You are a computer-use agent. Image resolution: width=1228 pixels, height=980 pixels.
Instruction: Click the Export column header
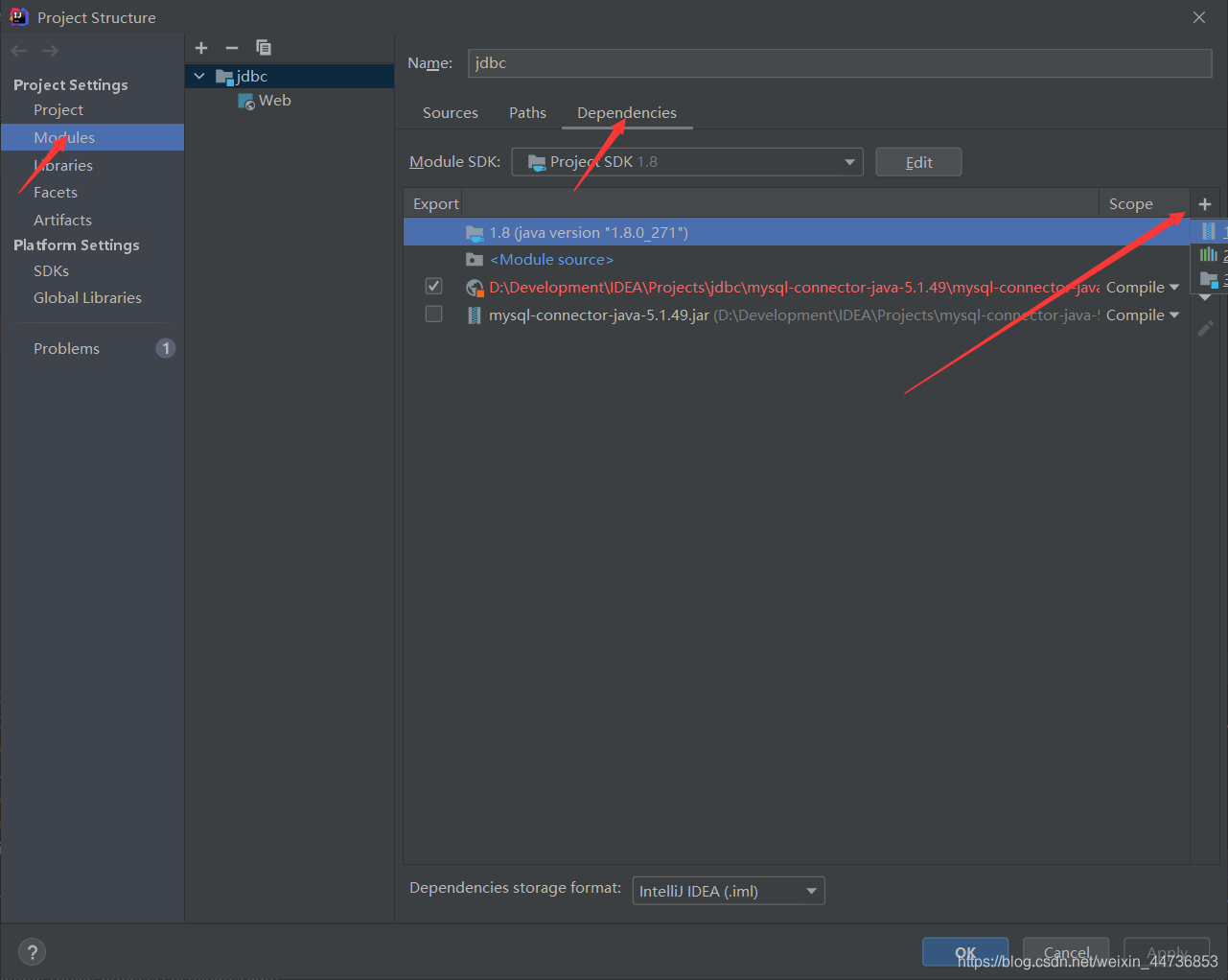[436, 204]
